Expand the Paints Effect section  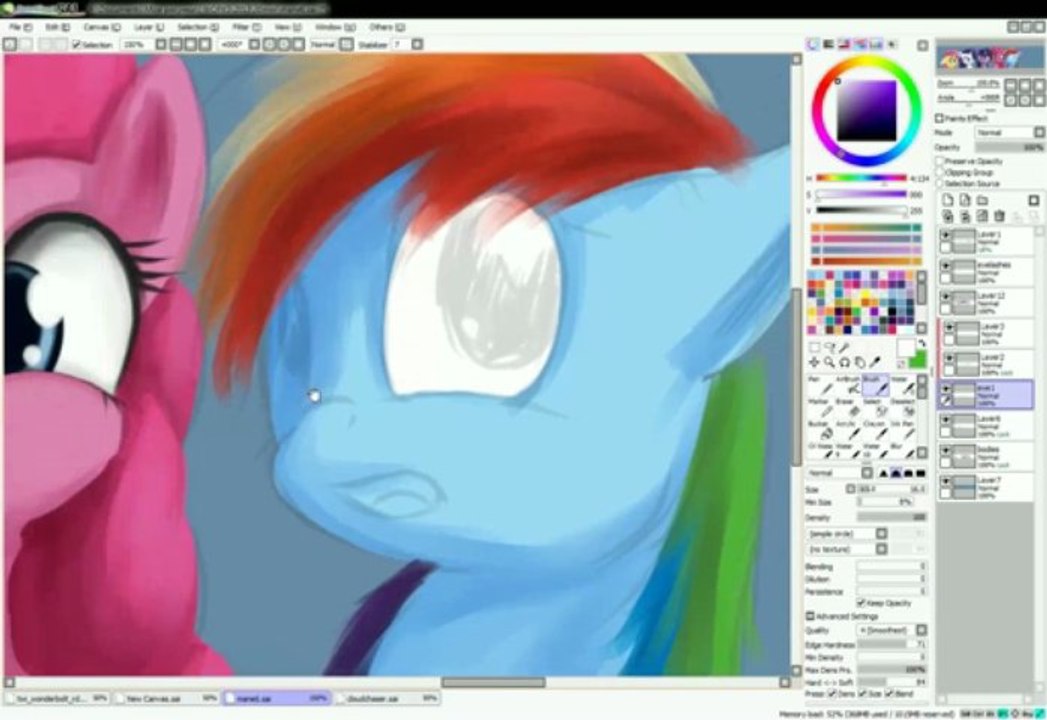[x=940, y=118]
